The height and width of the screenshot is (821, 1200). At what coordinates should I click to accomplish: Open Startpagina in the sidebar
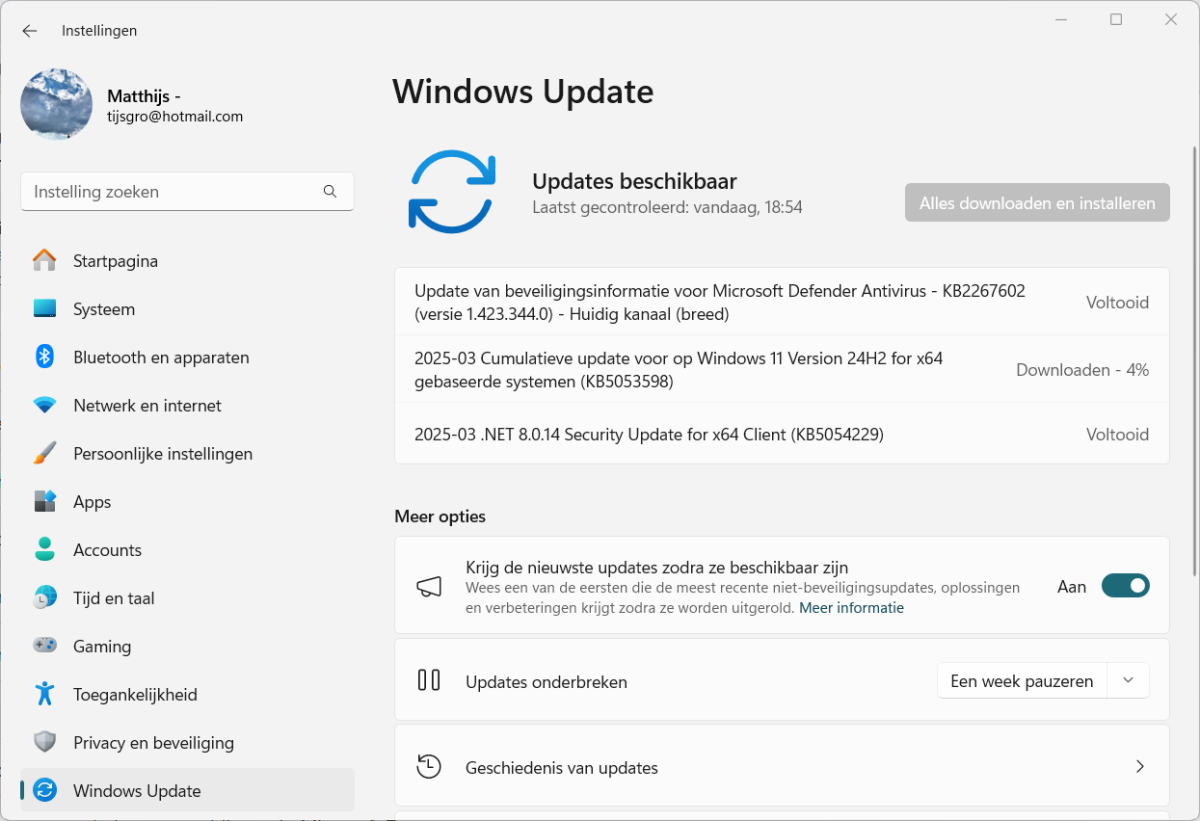coord(115,261)
